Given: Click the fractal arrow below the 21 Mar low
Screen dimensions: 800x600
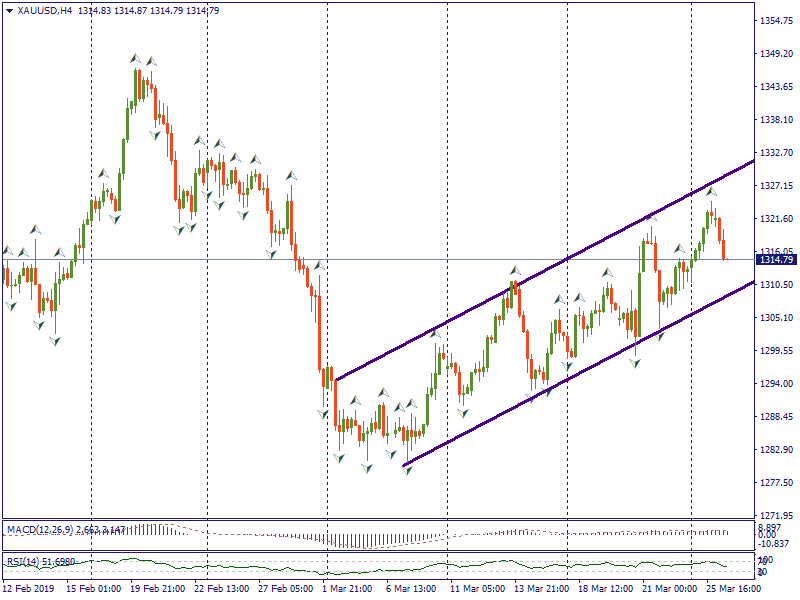Looking at the screenshot, I should (635, 363).
